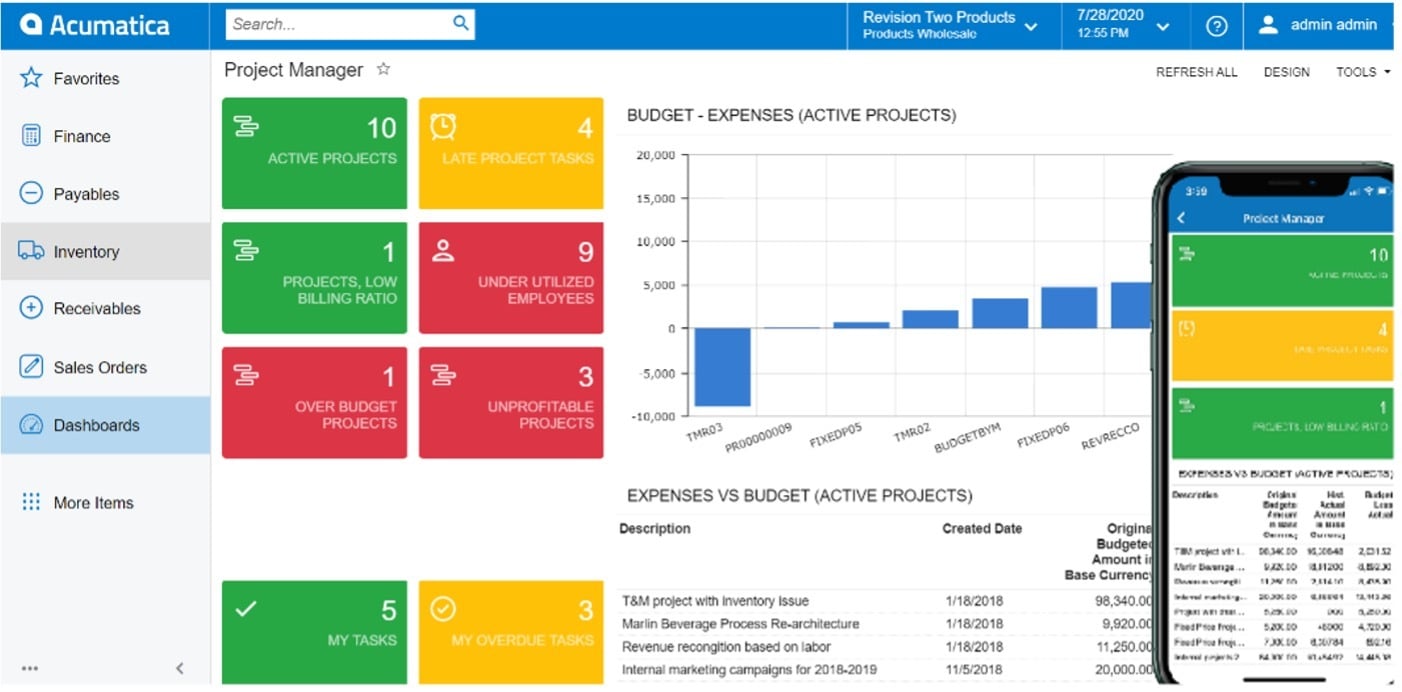Click the Active Projects gantt icon

coord(245,126)
